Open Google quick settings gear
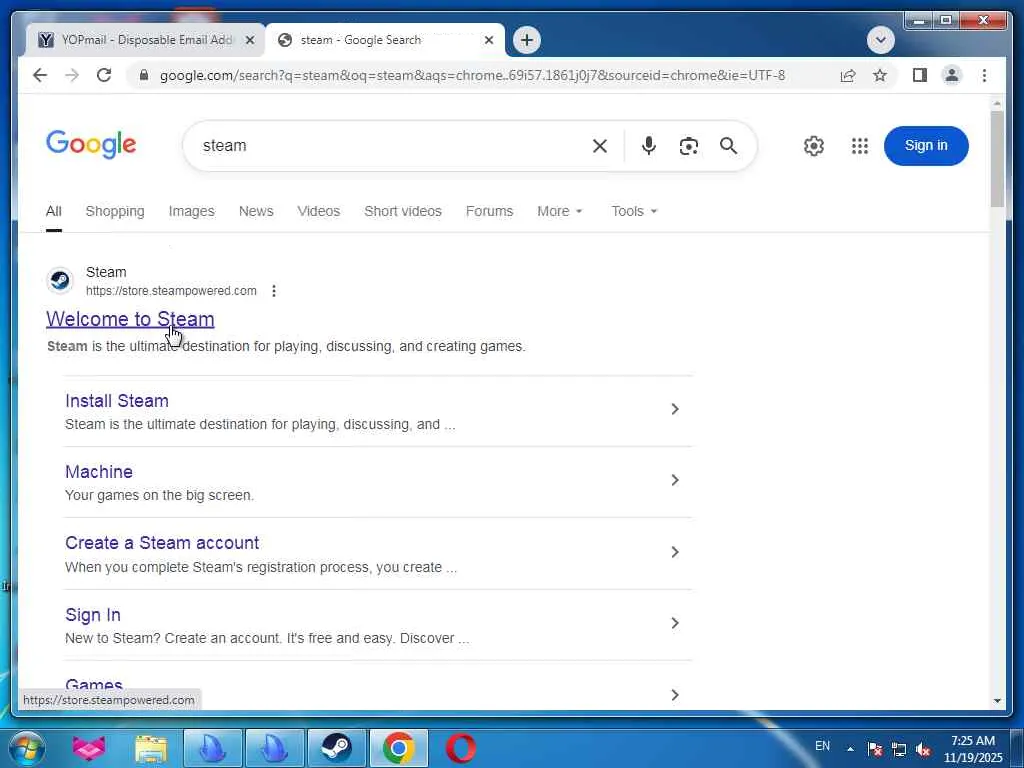The height and width of the screenshot is (768, 1024). [x=814, y=146]
